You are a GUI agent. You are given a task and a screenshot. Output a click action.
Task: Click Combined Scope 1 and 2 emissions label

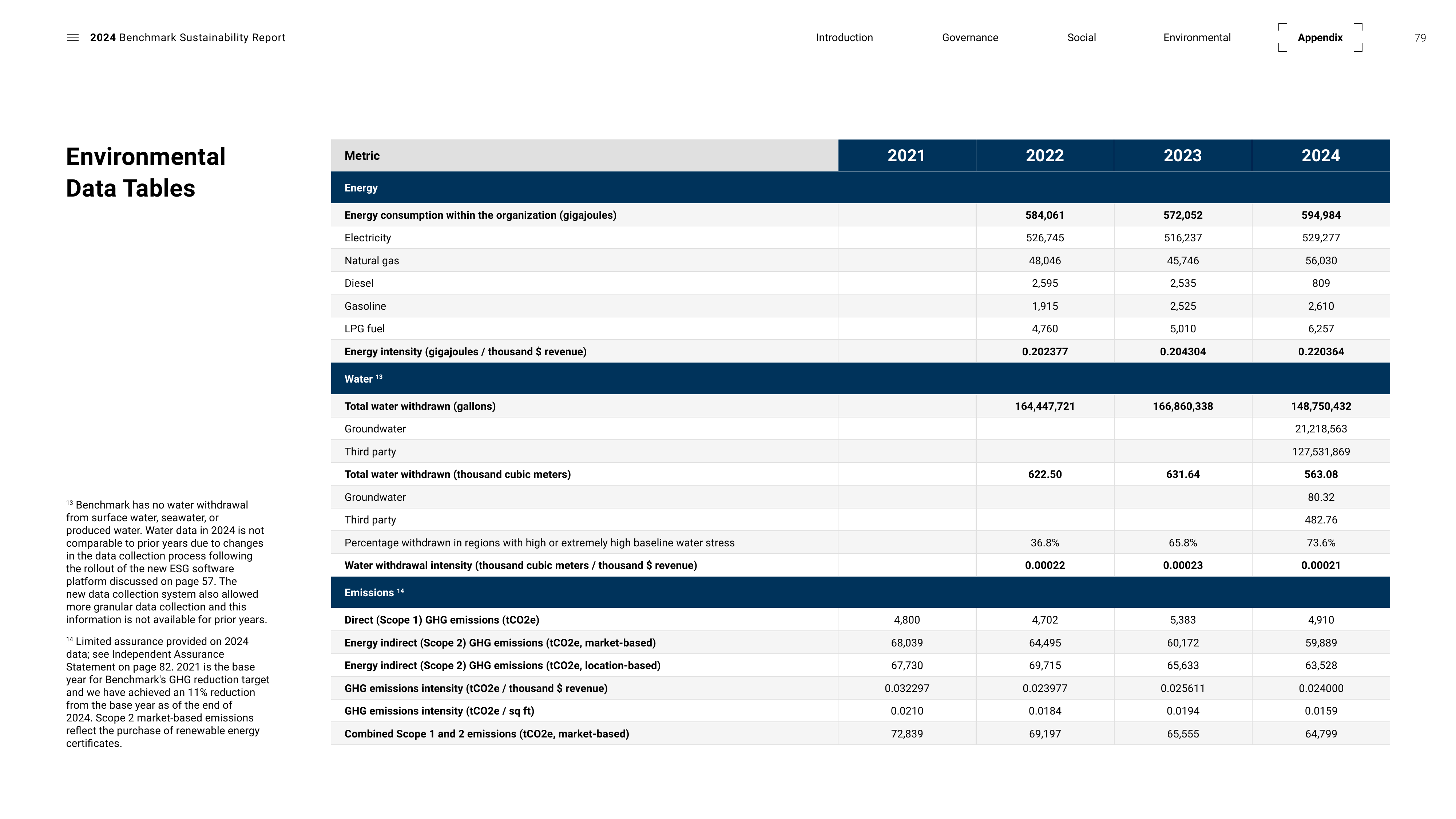coord(487,734)
